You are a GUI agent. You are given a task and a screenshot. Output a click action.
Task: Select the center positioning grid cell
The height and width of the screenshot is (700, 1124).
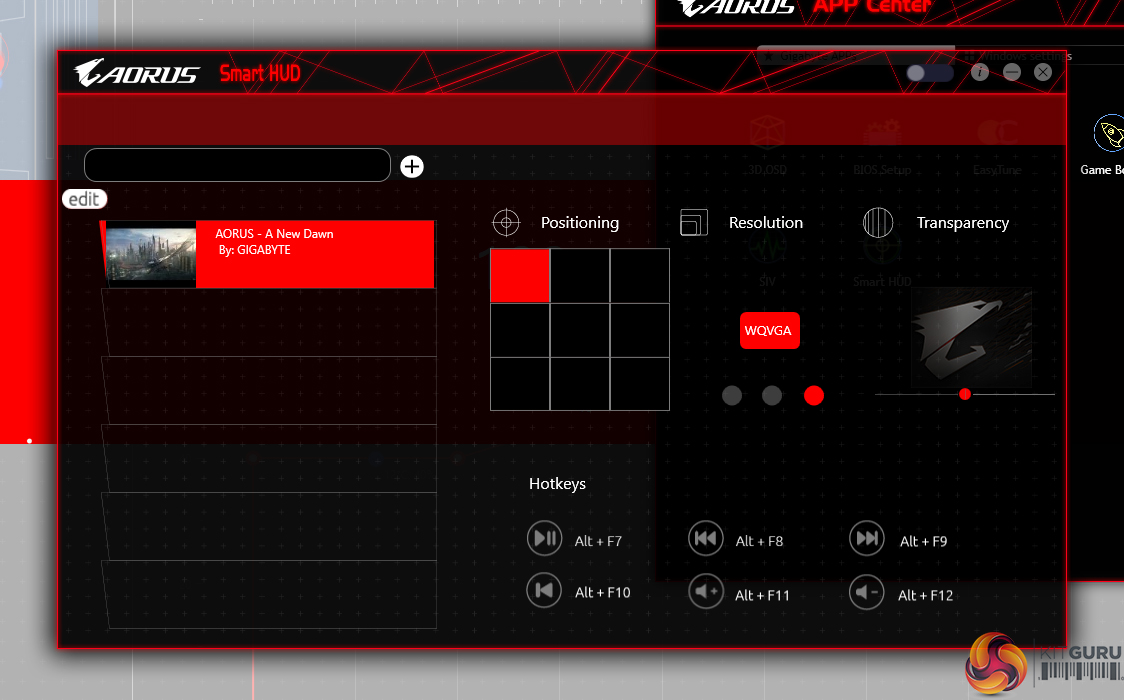tap(580, 330)
